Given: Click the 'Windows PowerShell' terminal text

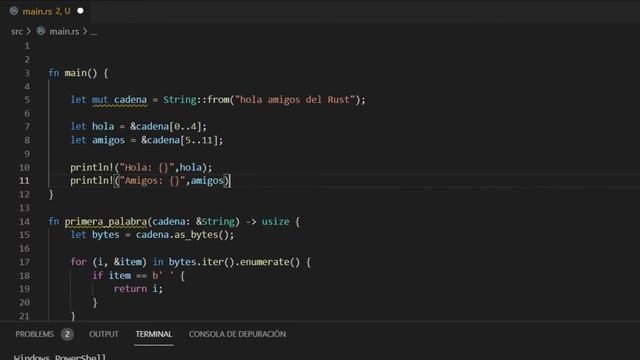Looking at the screenshot, I should [60, 357].
